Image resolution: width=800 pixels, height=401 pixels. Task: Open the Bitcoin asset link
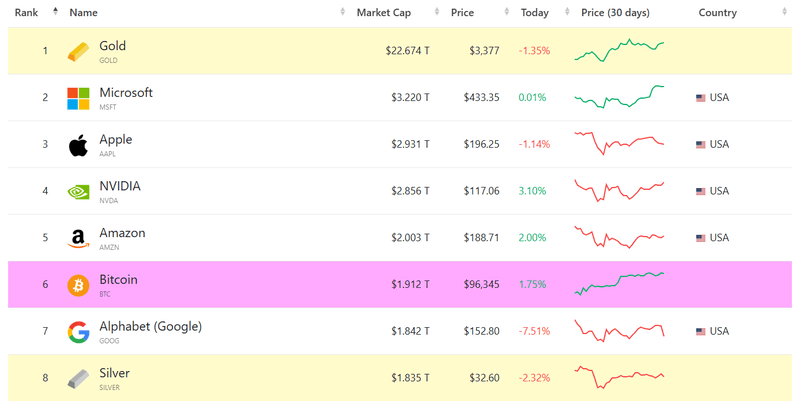pos(118,280)
